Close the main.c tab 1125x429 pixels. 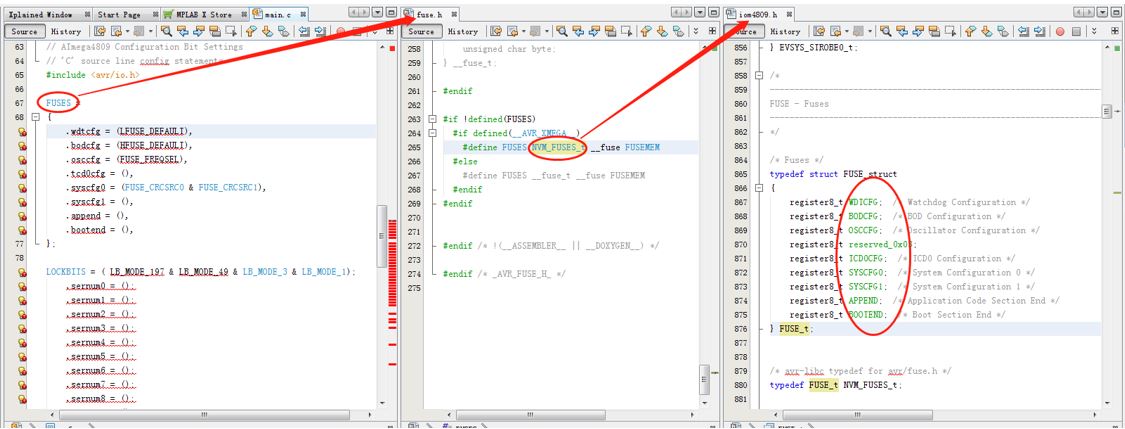tap(303, 14)
